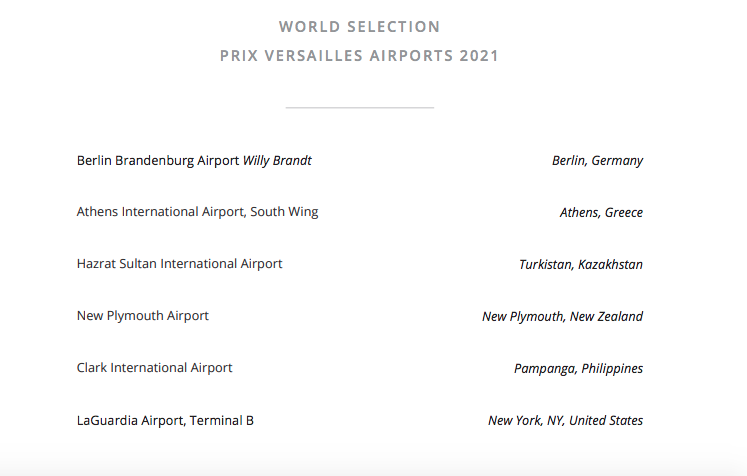Screen dimensions: 747x476
Task: Click the horizontal divider line below the heading
Action: [x=359, y=107]
